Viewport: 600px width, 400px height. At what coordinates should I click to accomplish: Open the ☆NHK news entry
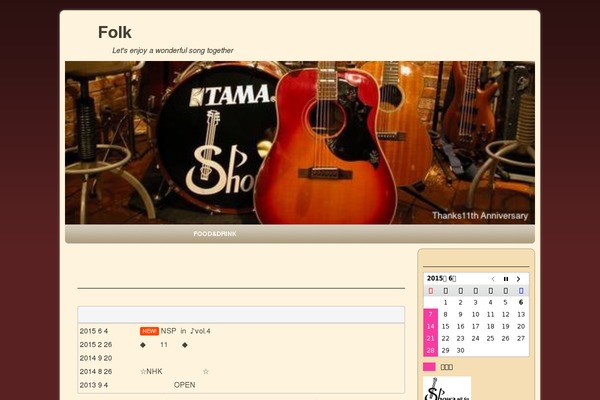[174, 372]
